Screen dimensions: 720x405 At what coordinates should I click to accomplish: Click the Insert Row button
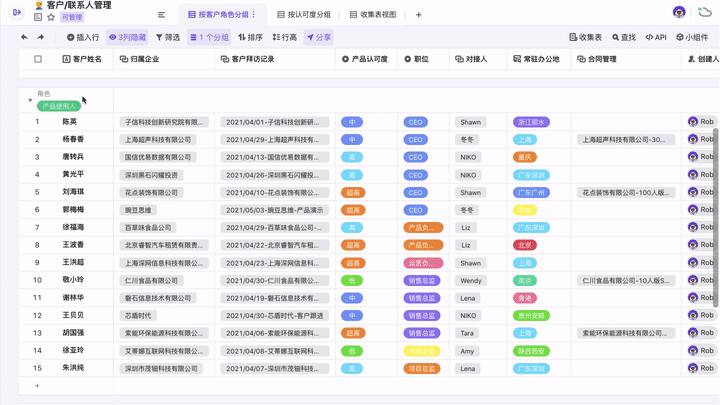83,37
